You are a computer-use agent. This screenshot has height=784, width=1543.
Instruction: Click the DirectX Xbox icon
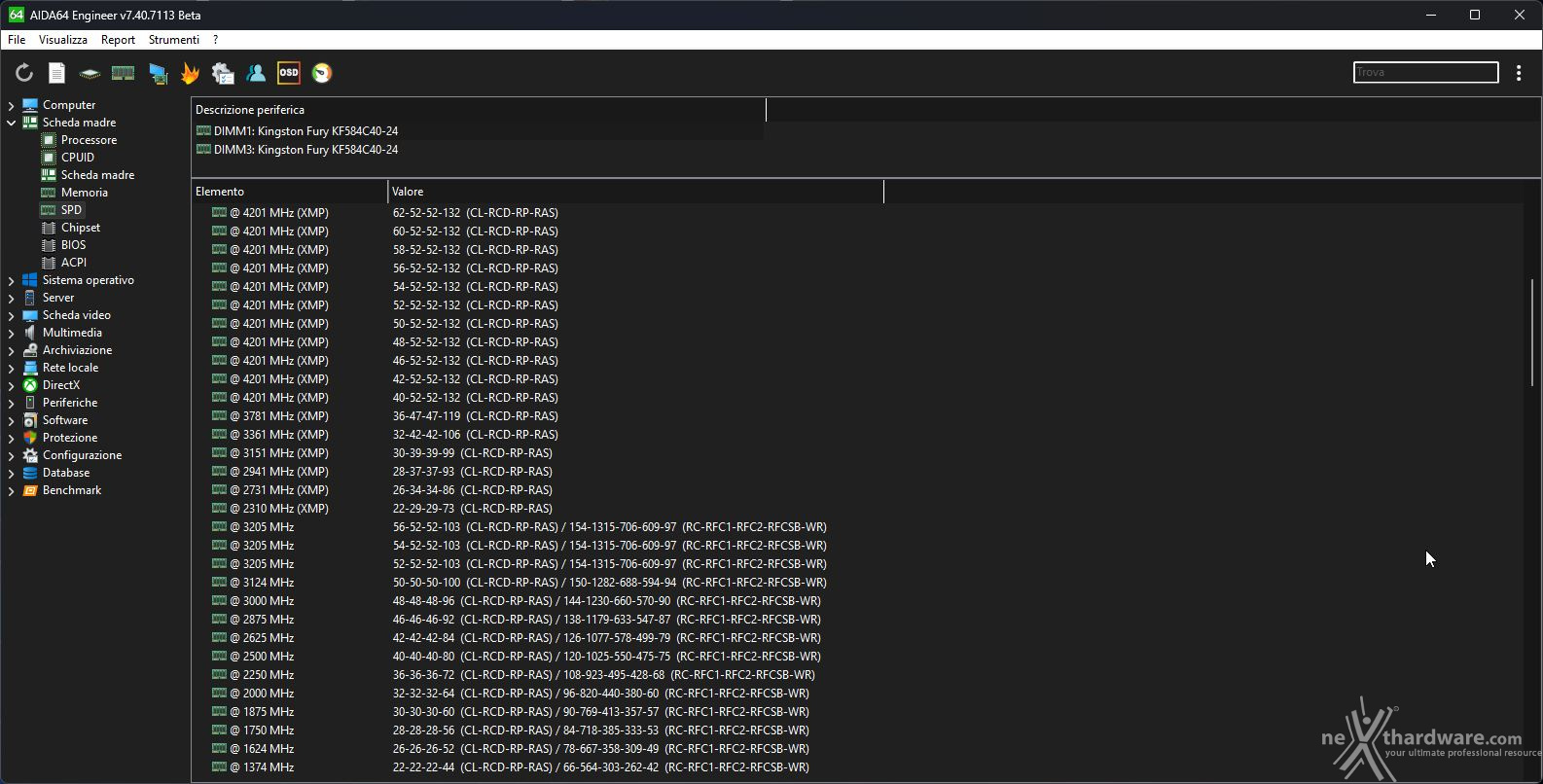coord(30,385)
